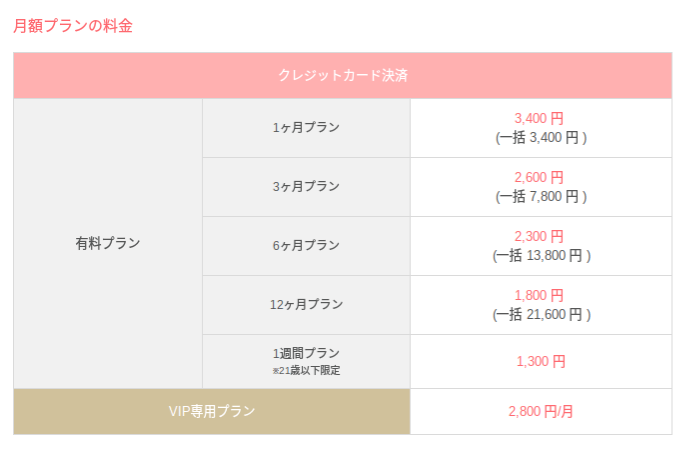688x451 pixels.
Task: Select the 2,600 円 price
Action: 539,178
